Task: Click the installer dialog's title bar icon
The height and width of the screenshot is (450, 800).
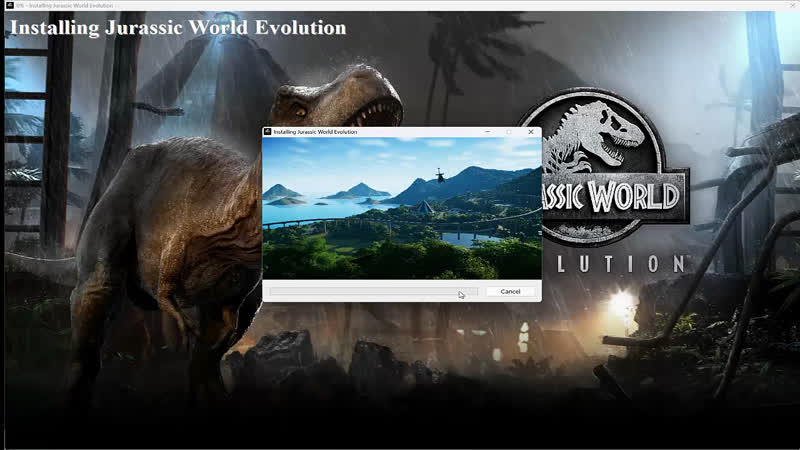Action: [x=267, y=132]
